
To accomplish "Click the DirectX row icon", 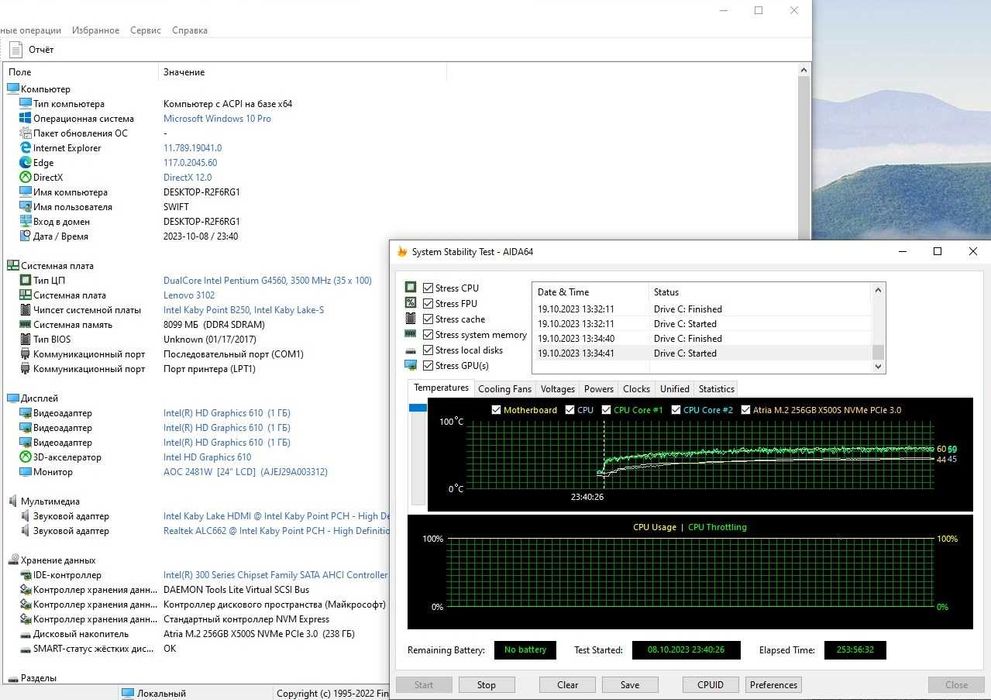I will (x=25, y=178).
